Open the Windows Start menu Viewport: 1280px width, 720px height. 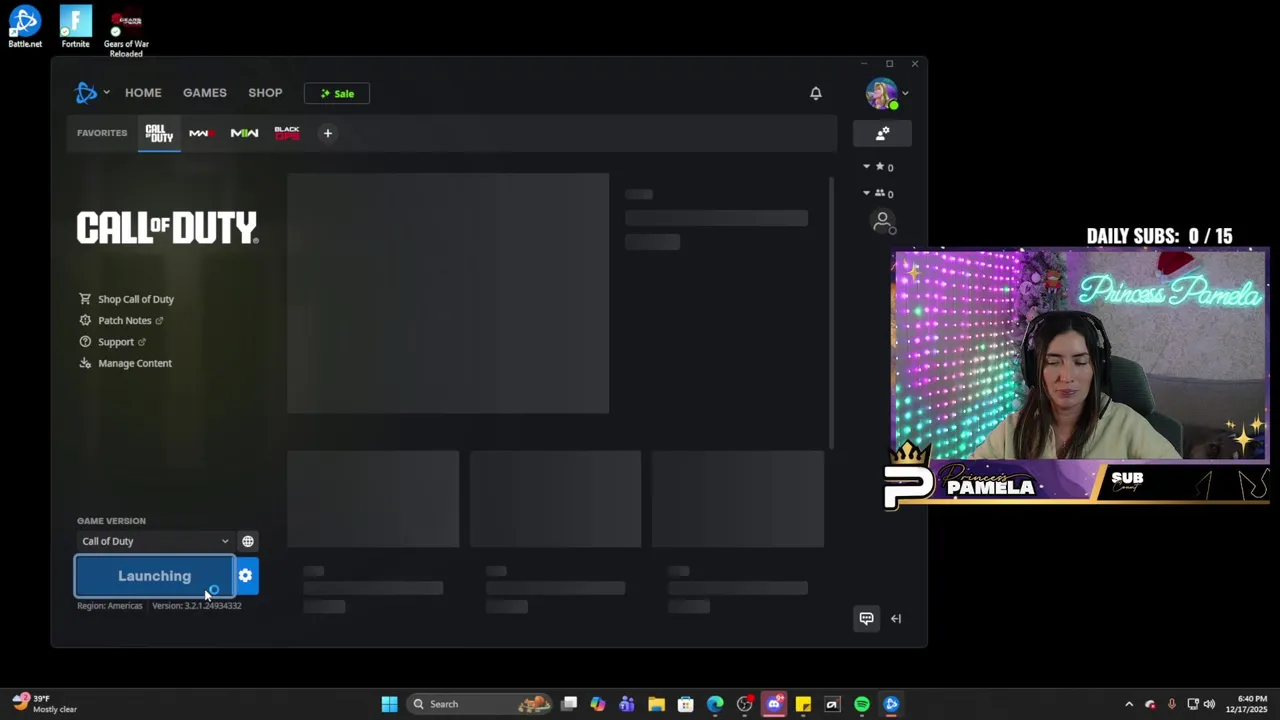[x=389, y=704]
